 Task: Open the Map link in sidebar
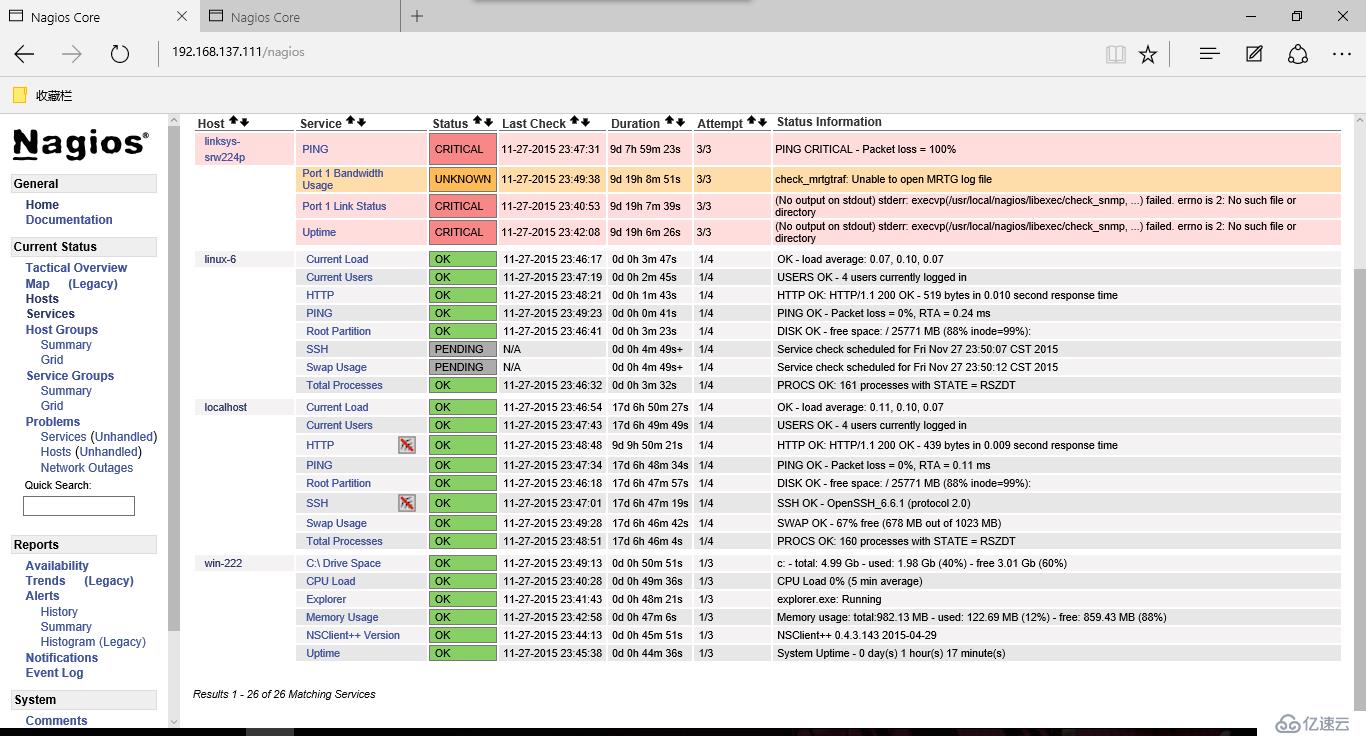tap(37, 284)
